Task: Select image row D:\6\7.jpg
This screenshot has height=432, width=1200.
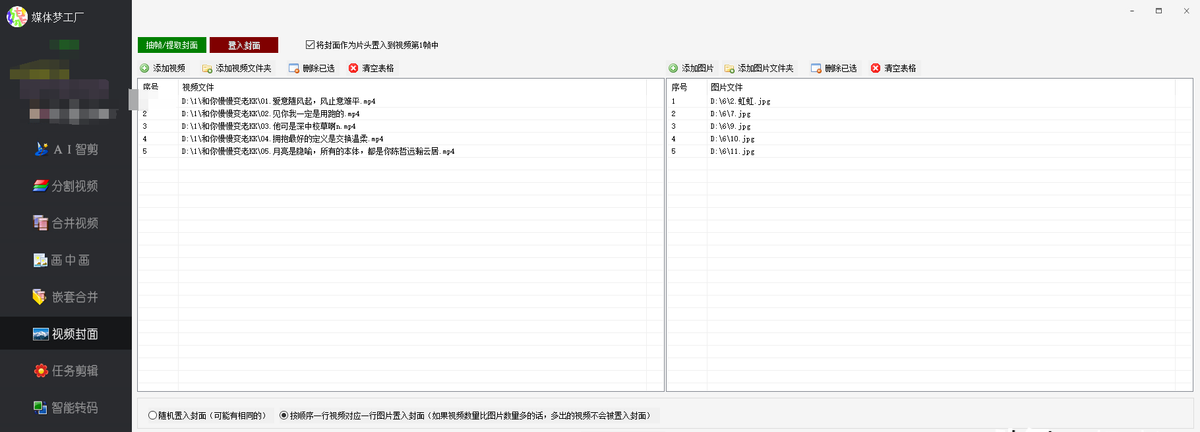Action: click(930, 114)
